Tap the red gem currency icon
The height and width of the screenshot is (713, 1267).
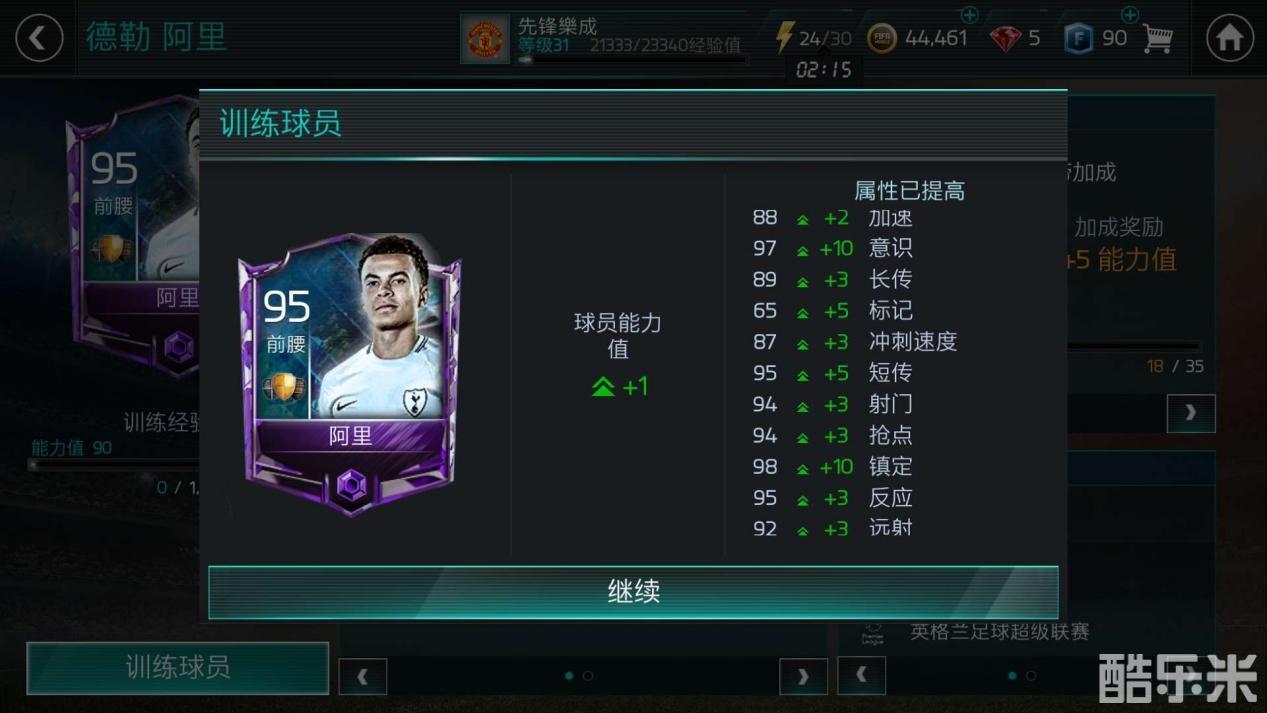1005,39
